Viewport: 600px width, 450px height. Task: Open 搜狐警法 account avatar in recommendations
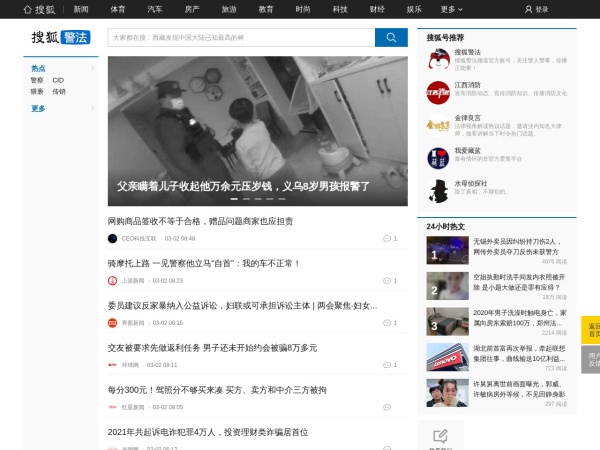pyautogui.click(x=438, y=58)
